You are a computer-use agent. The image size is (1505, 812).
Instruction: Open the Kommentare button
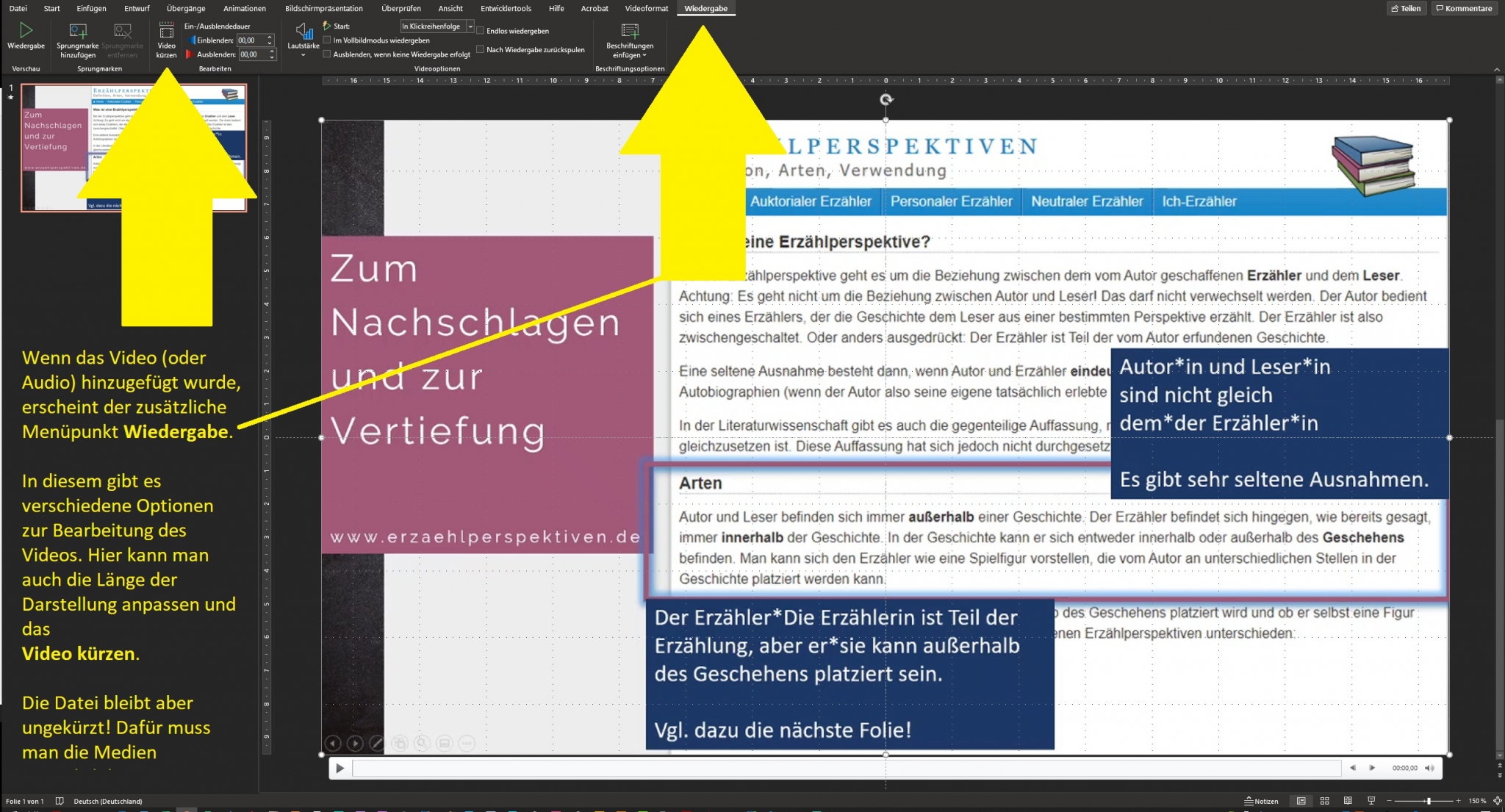tap(1464, 9)
